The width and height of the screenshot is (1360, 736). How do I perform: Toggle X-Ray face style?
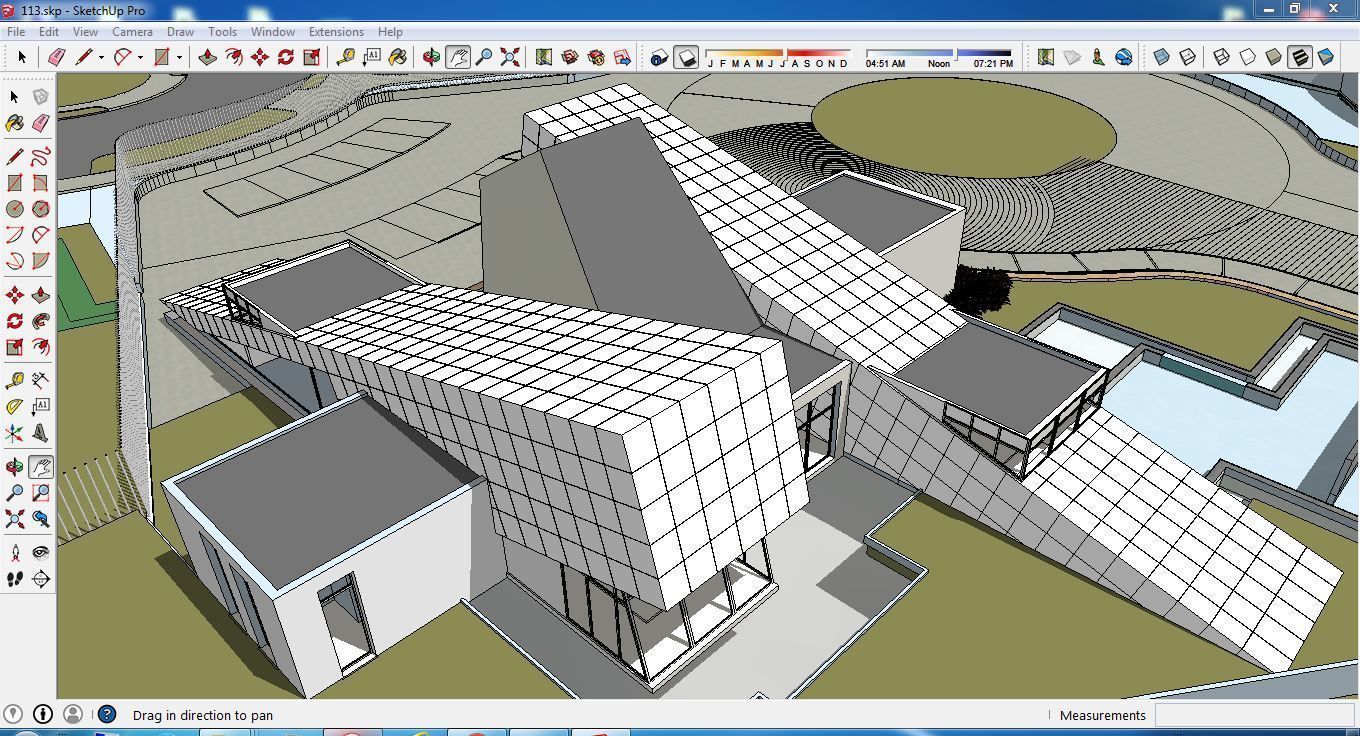point(1162,57)
